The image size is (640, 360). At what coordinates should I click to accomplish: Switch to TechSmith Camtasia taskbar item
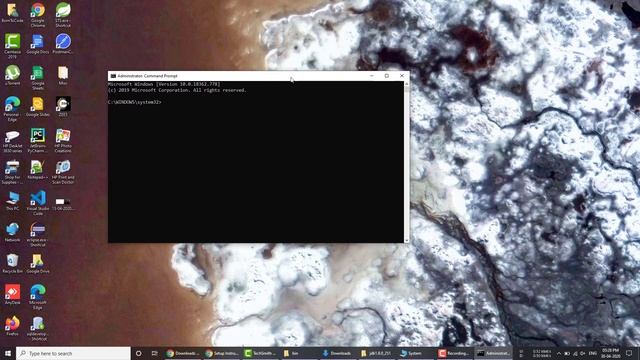tap(260, 353)
